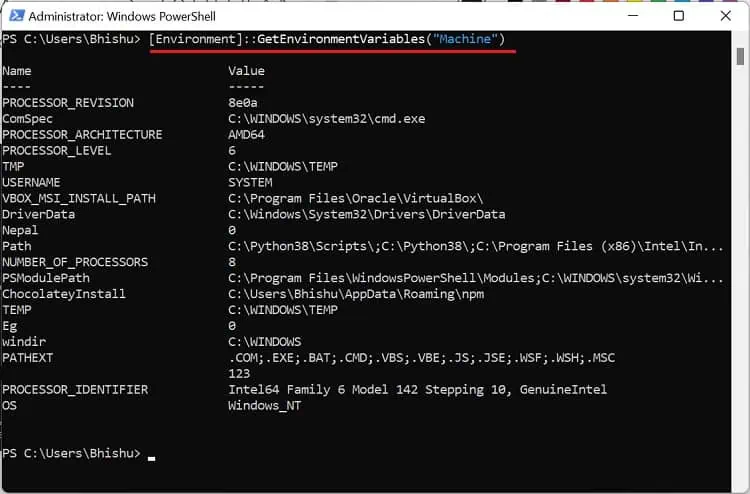
Task: Click the Windows_NT value
Action: click(x=265, y=406)
